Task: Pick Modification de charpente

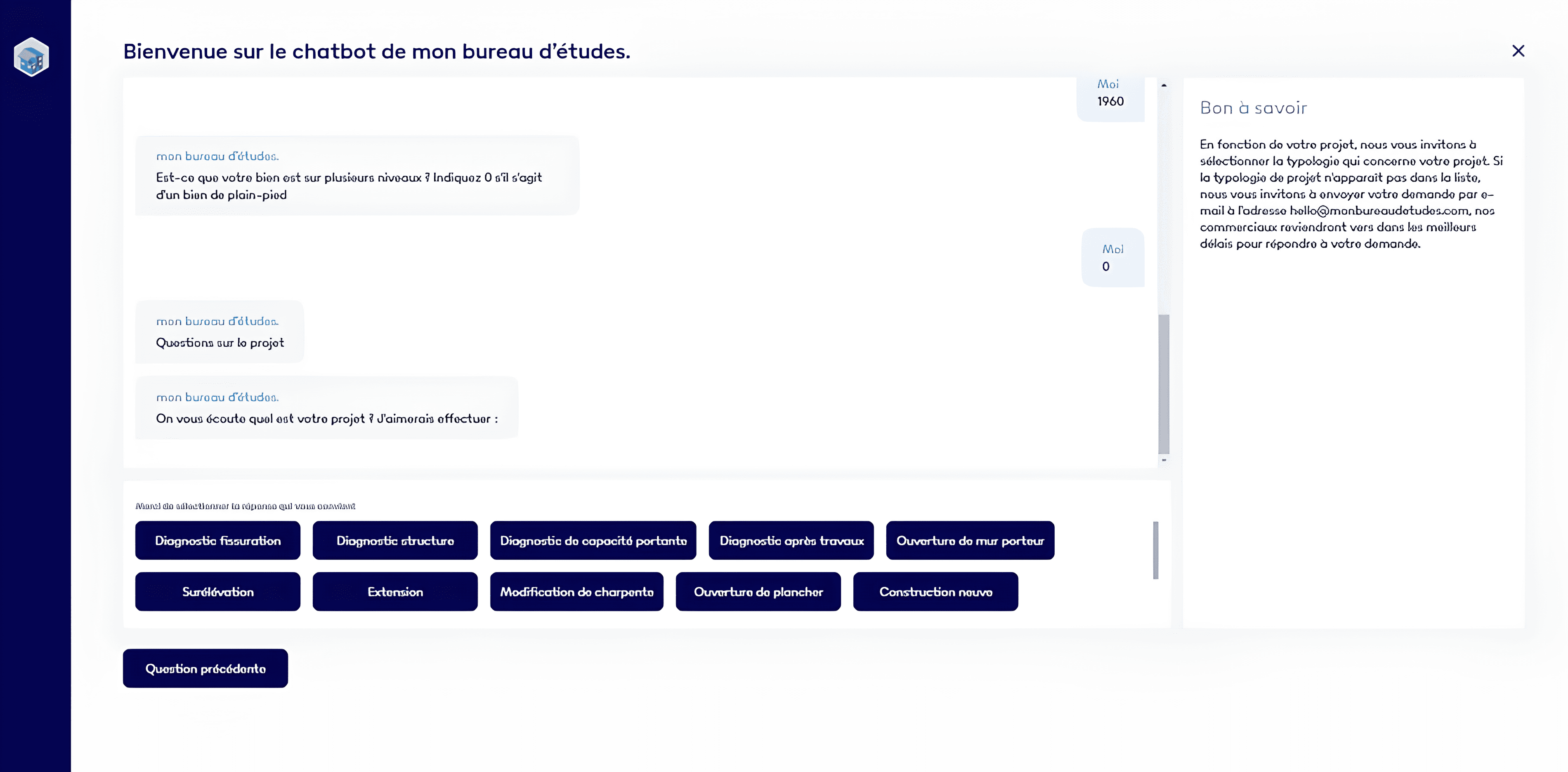Action: pyautogui.click(x=576, y=592)
